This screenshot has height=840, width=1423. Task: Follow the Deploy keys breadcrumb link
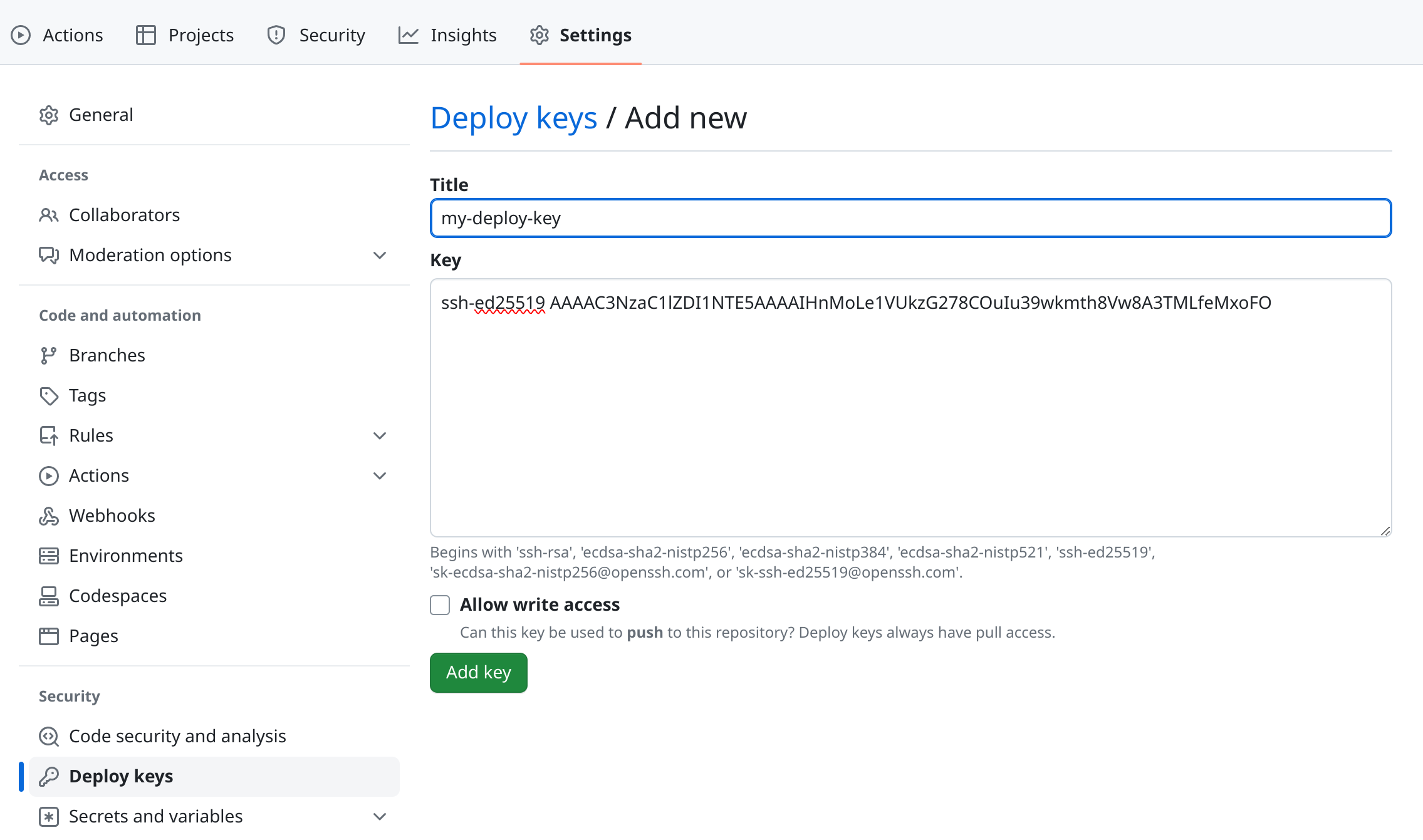(514, 118)
